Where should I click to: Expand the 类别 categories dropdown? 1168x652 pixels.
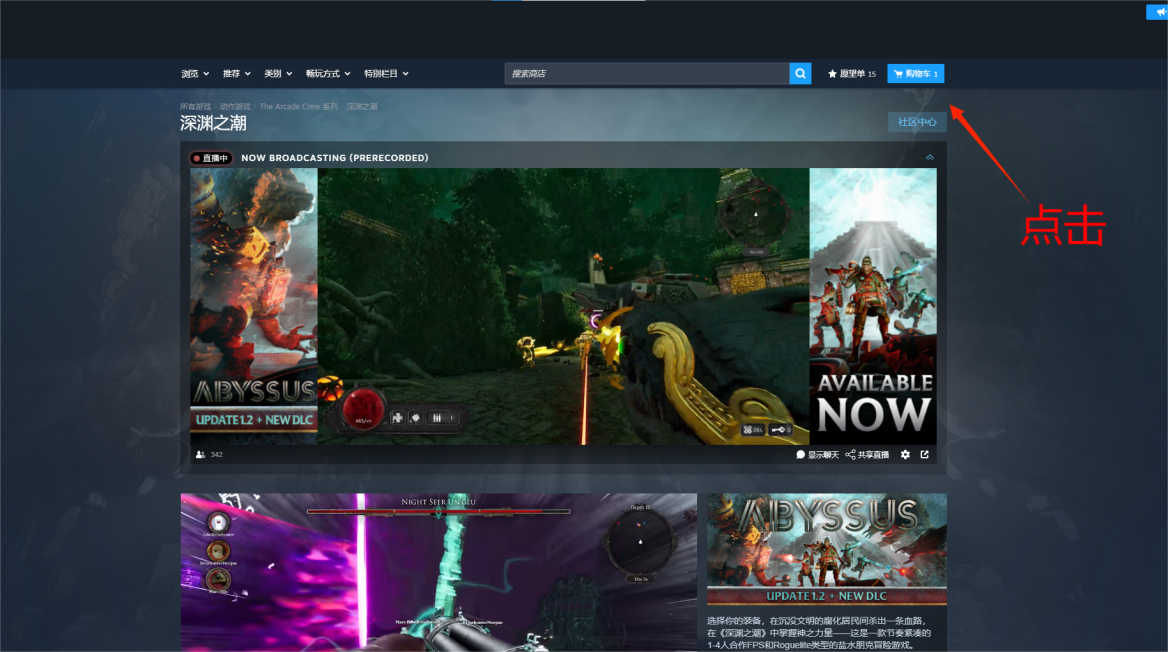coord(279,74)
